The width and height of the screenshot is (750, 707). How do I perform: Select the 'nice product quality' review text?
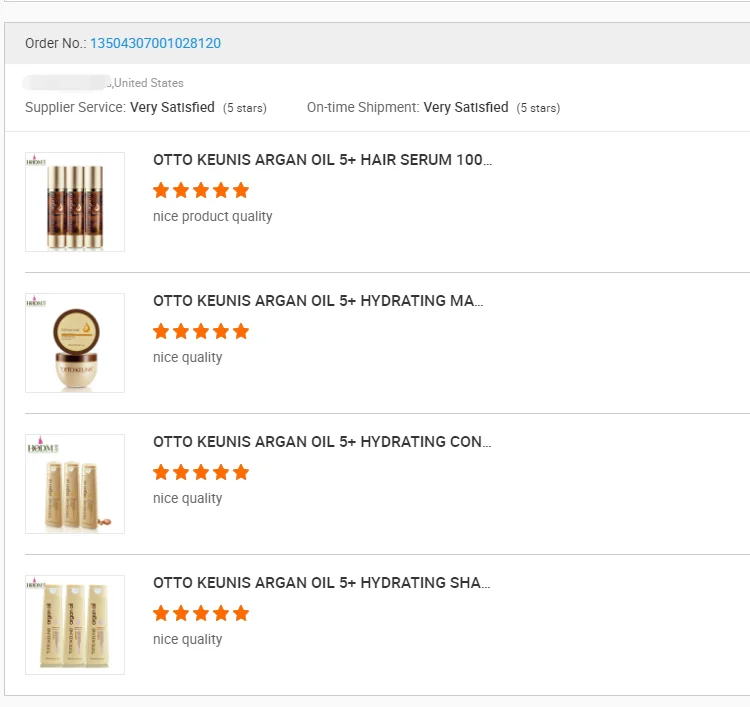(x=212, y=216)
